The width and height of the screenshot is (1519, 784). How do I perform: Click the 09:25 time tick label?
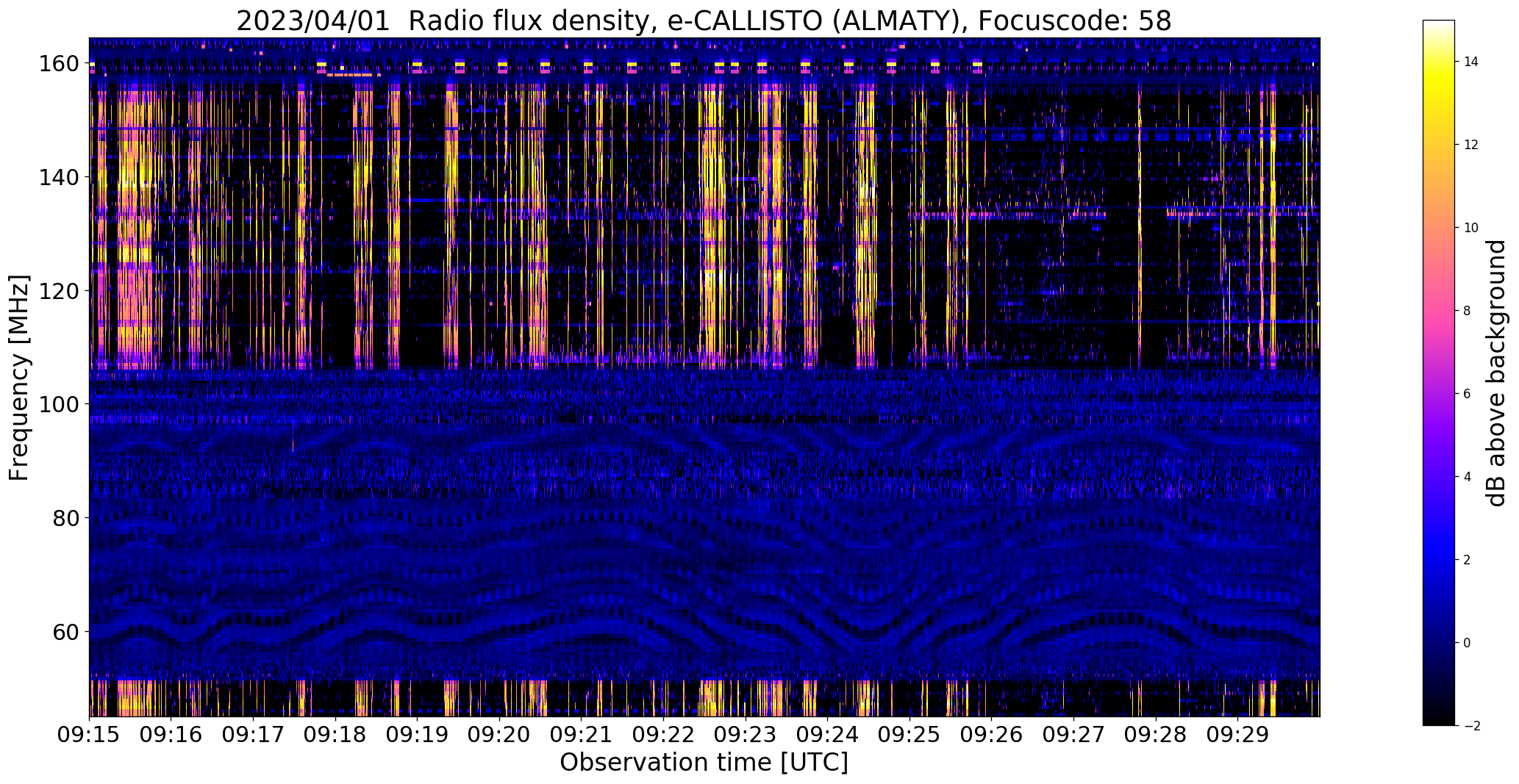coord(909,736)
